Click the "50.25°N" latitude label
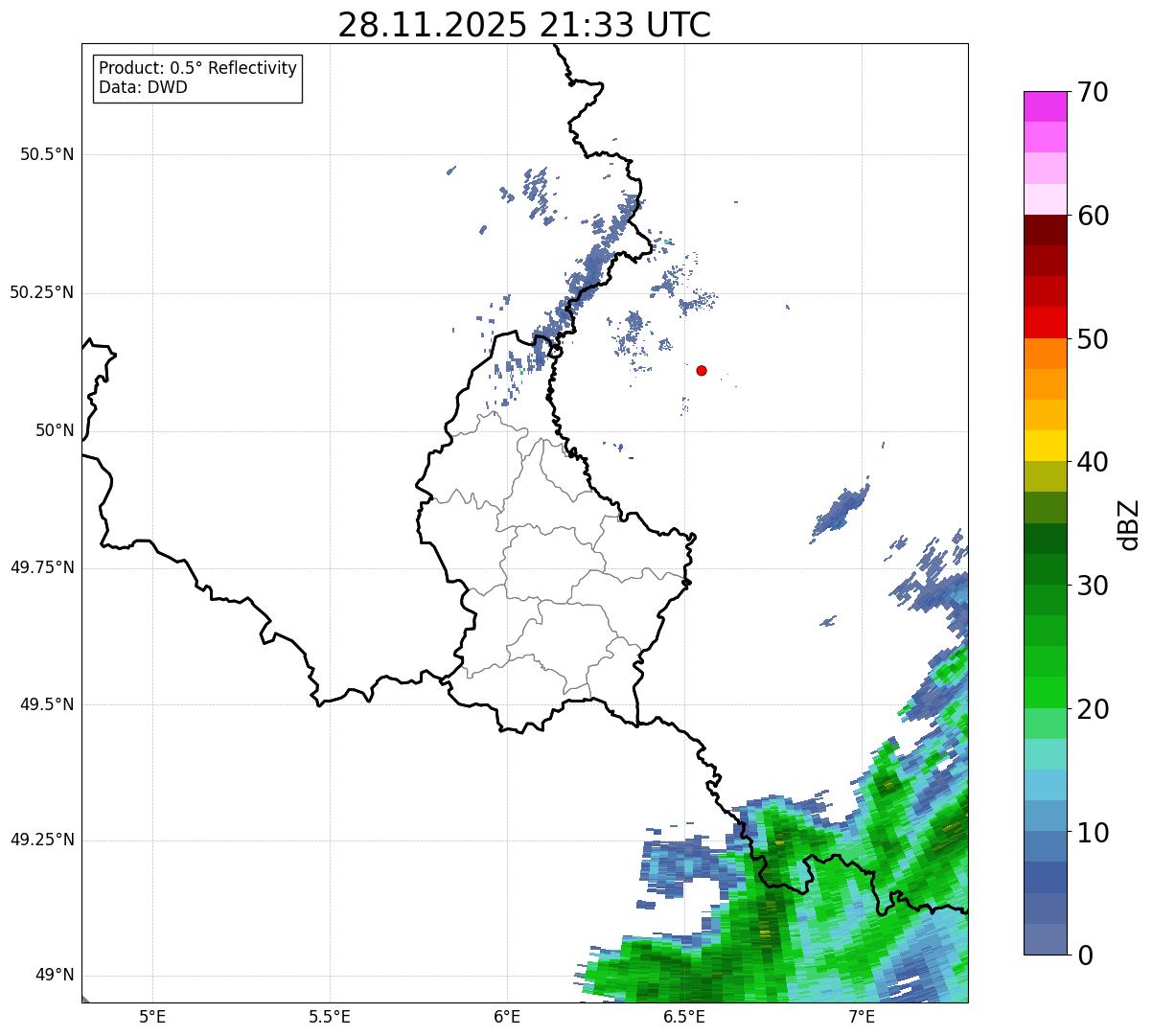1152x1036 pixels. point(42,292)
